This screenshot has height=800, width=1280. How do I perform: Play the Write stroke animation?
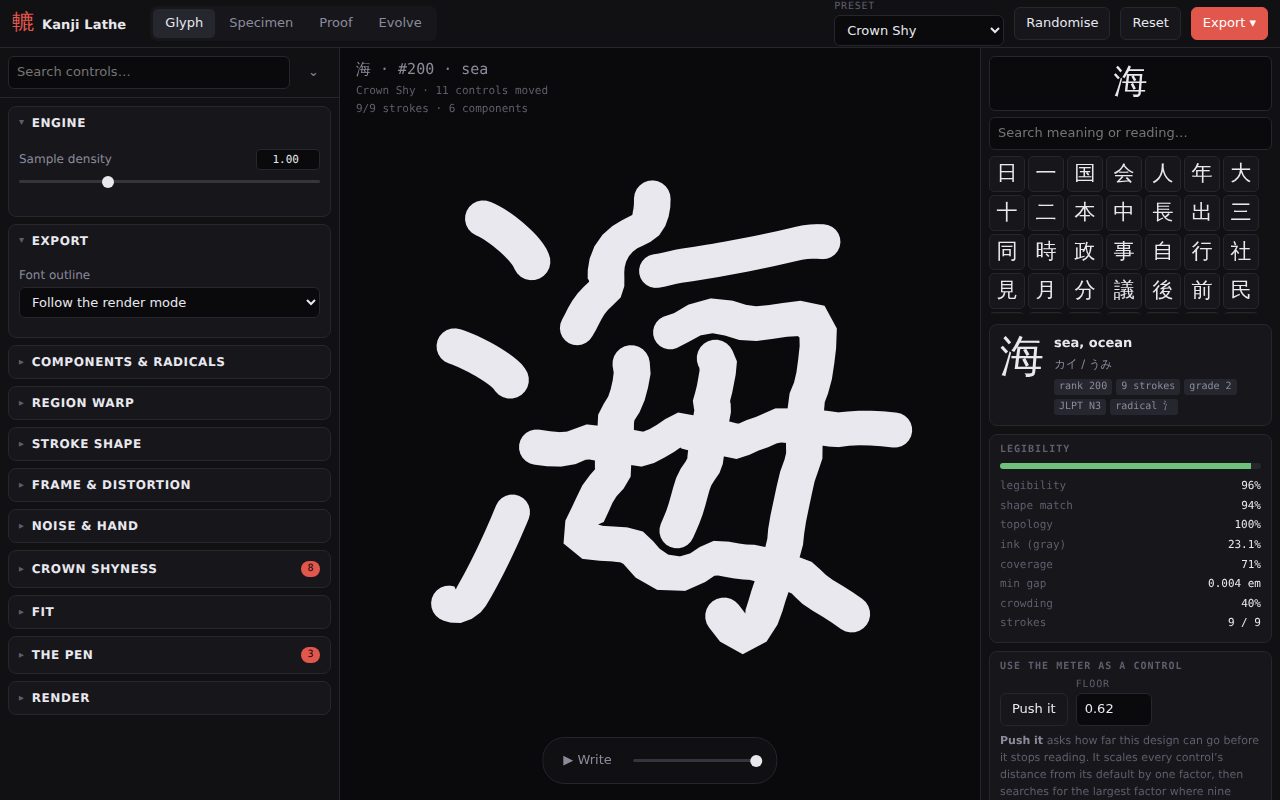(588, 760)
